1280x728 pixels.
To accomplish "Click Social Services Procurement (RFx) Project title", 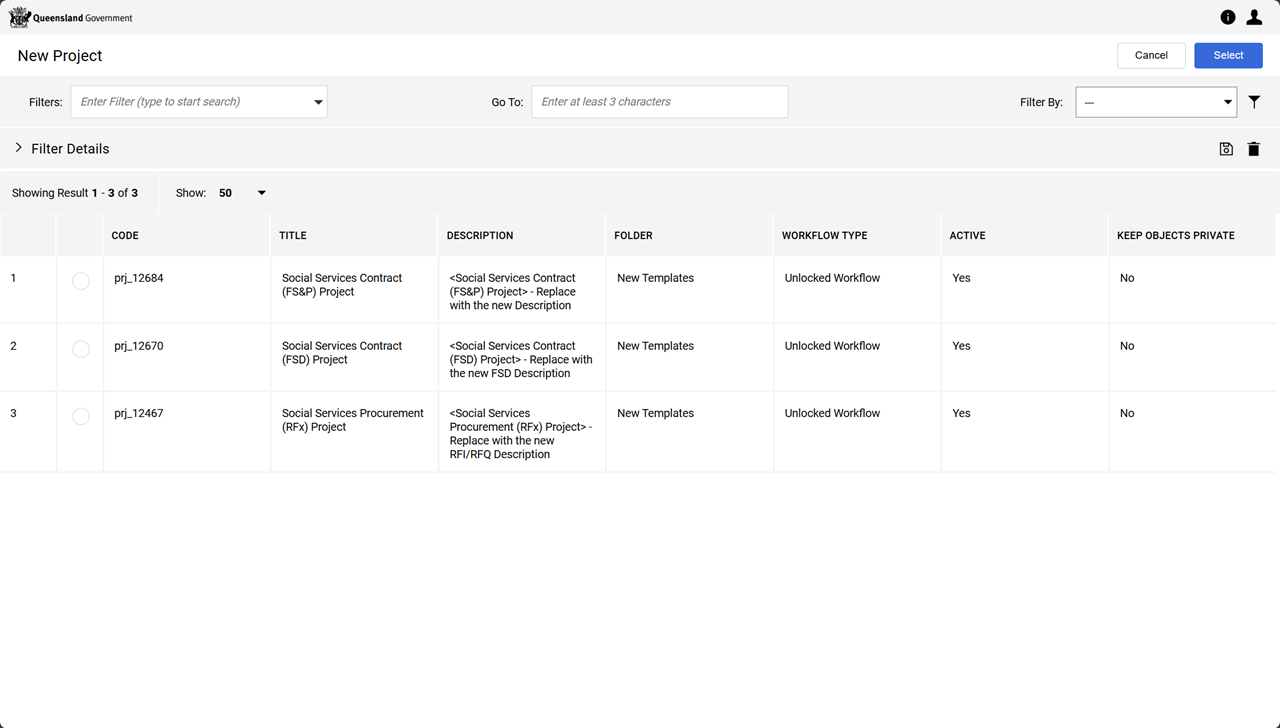I will (x=352, y=420).
